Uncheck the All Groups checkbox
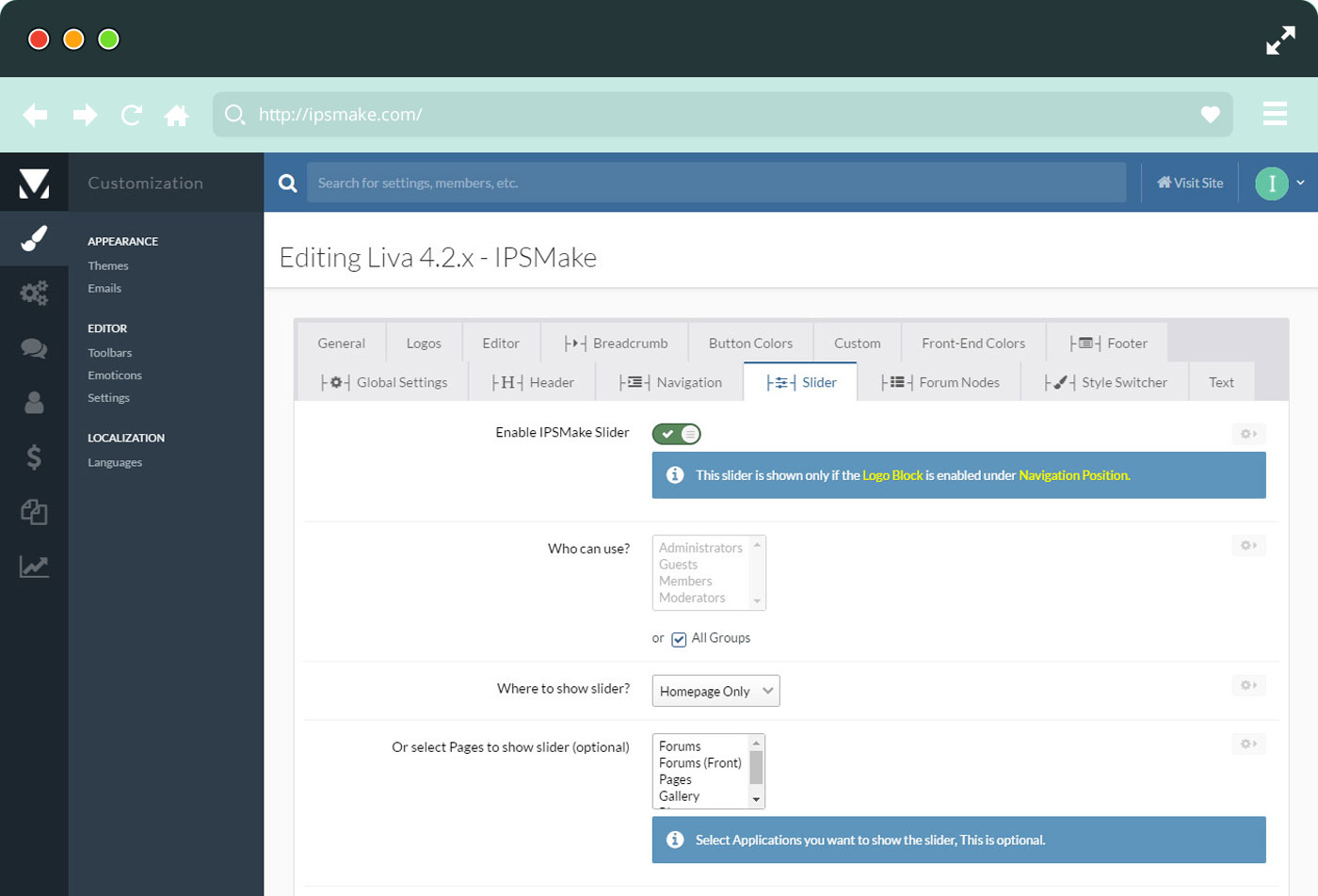The image size is (1318, 896). pos(679,640)
